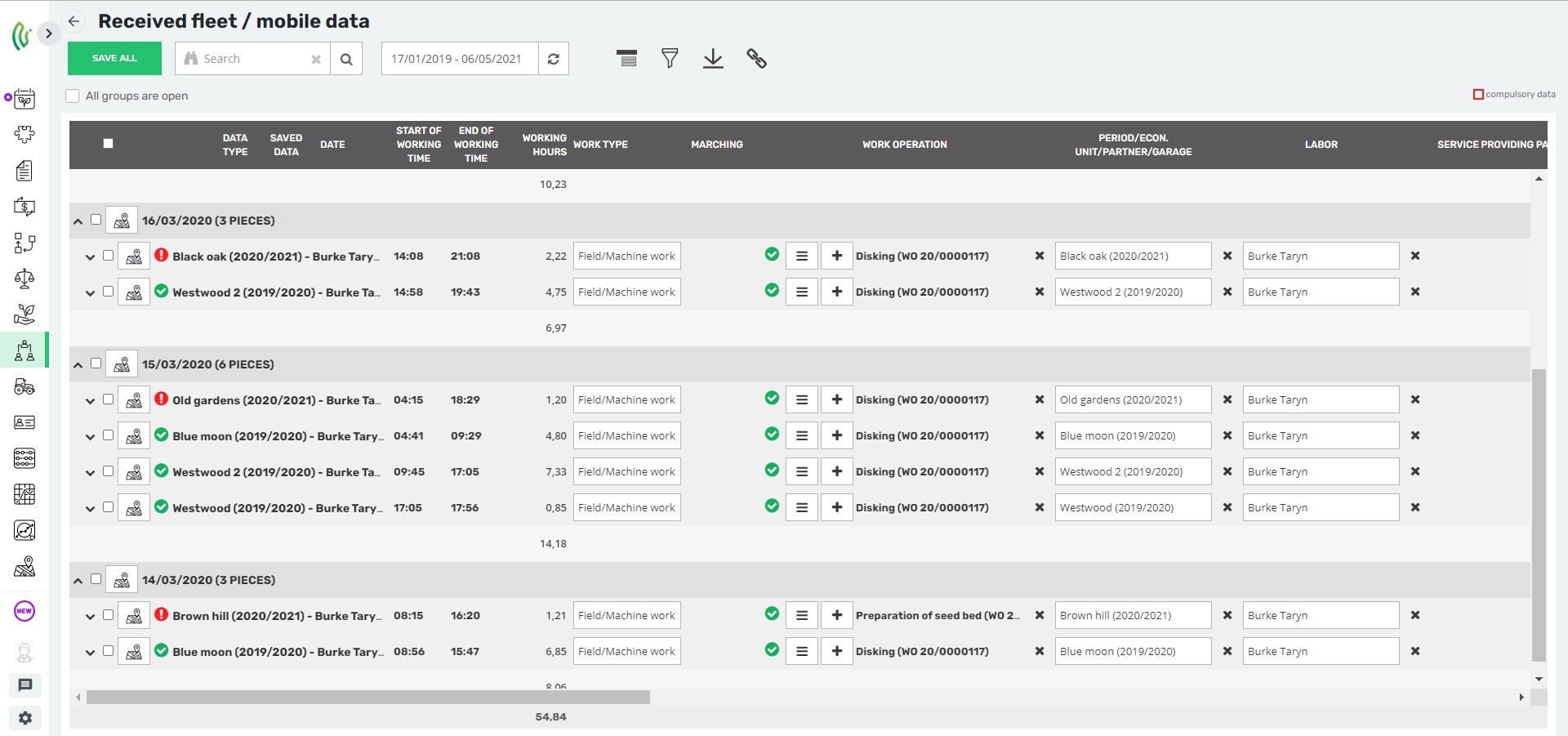Expand the Blue moon row details chevron
This screenshot has height=736, width=1568.
tap(90, 435)
